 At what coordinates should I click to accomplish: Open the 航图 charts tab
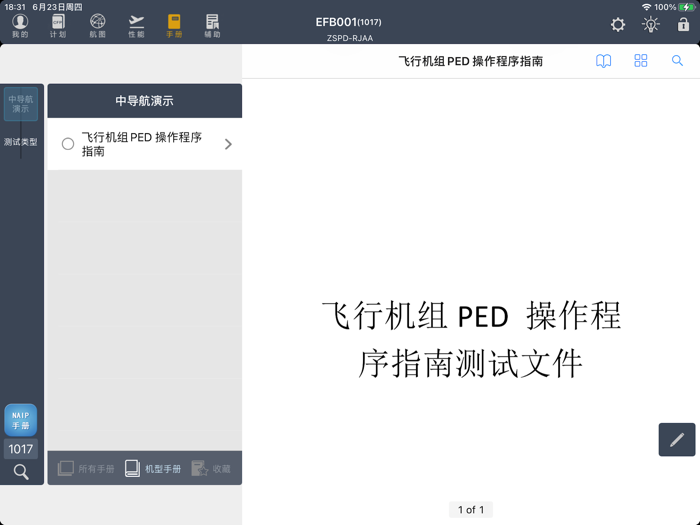pyautogui.click(x=97, y=26)
